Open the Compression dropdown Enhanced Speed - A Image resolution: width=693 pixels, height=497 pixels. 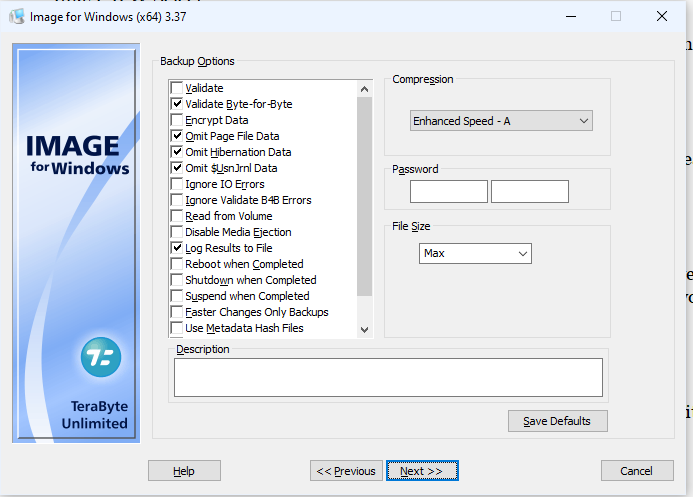[501, 121]
